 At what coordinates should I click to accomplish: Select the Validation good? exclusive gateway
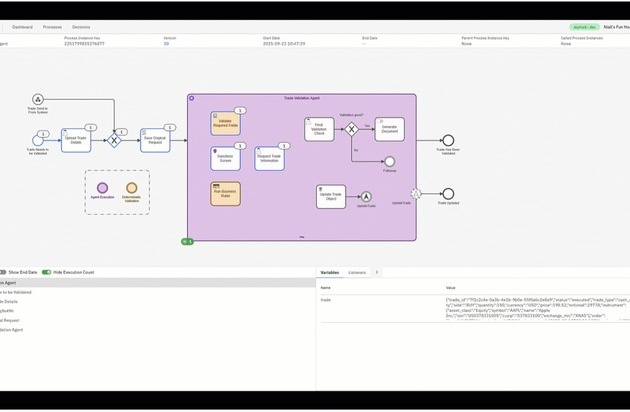[x=352, y=129]
